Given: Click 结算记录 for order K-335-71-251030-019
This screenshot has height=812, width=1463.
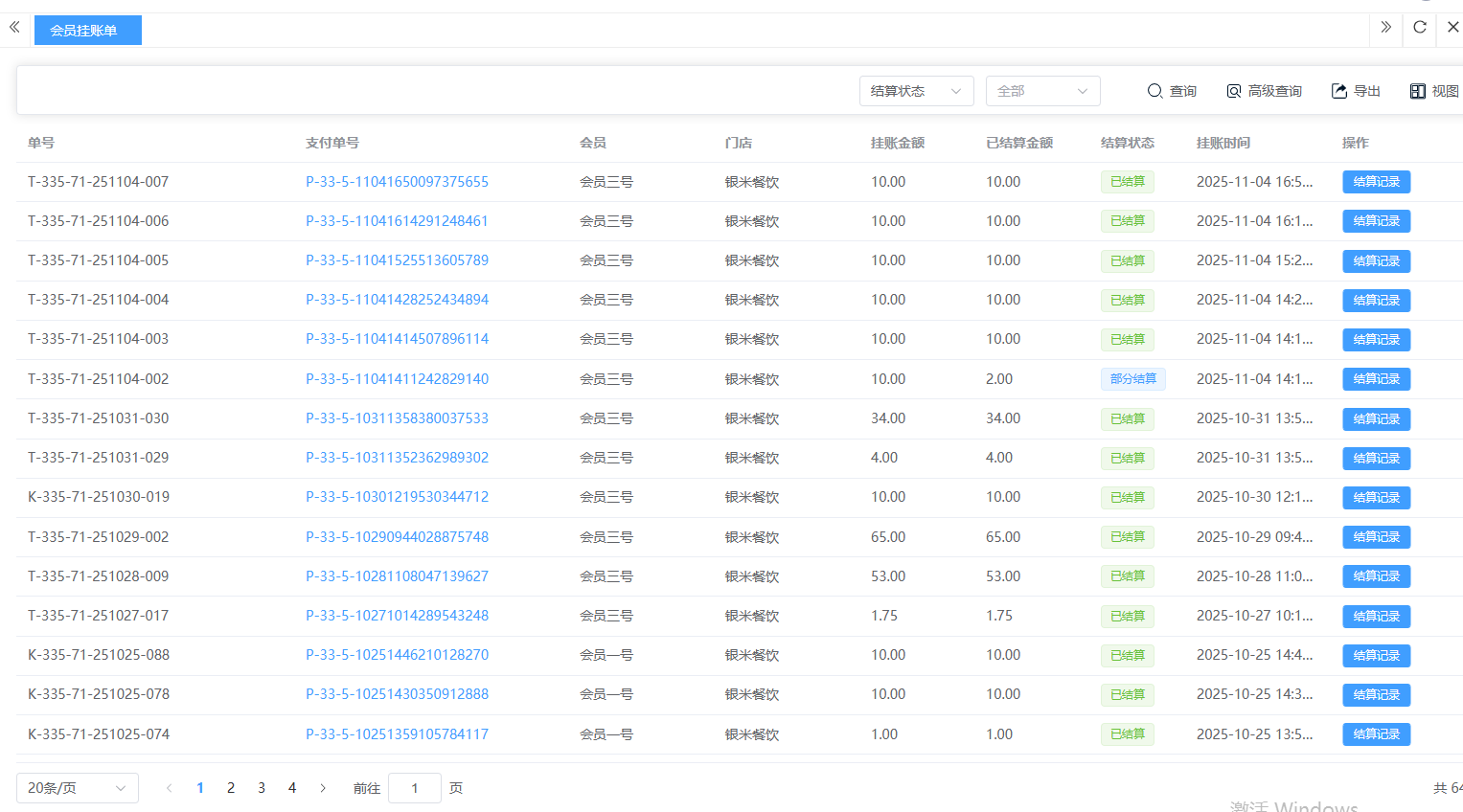Looking at the screenshot, I should (1376, 498).
